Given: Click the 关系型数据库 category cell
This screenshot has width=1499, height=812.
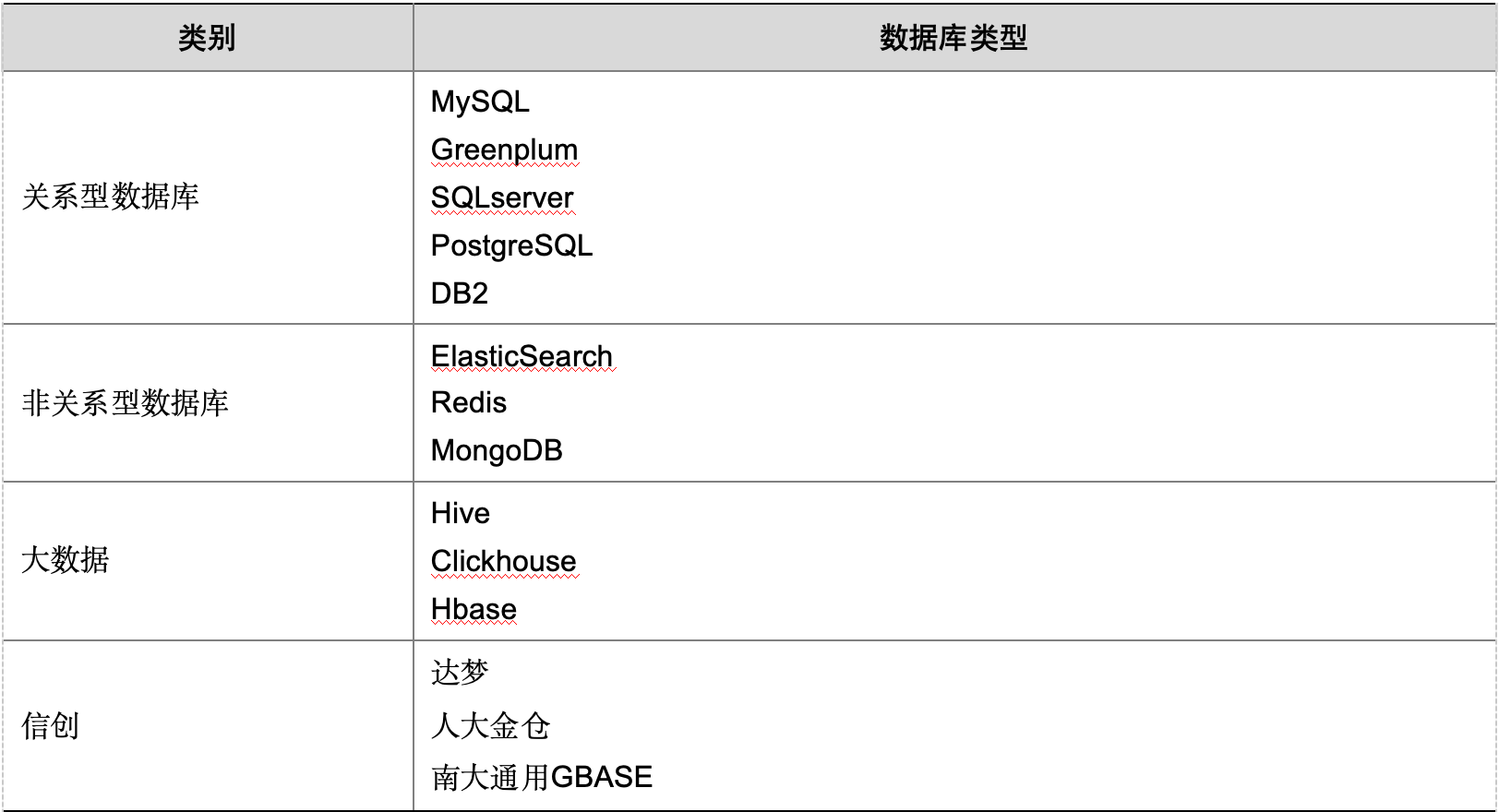Looking at the screenshot, I should point(110,197).
